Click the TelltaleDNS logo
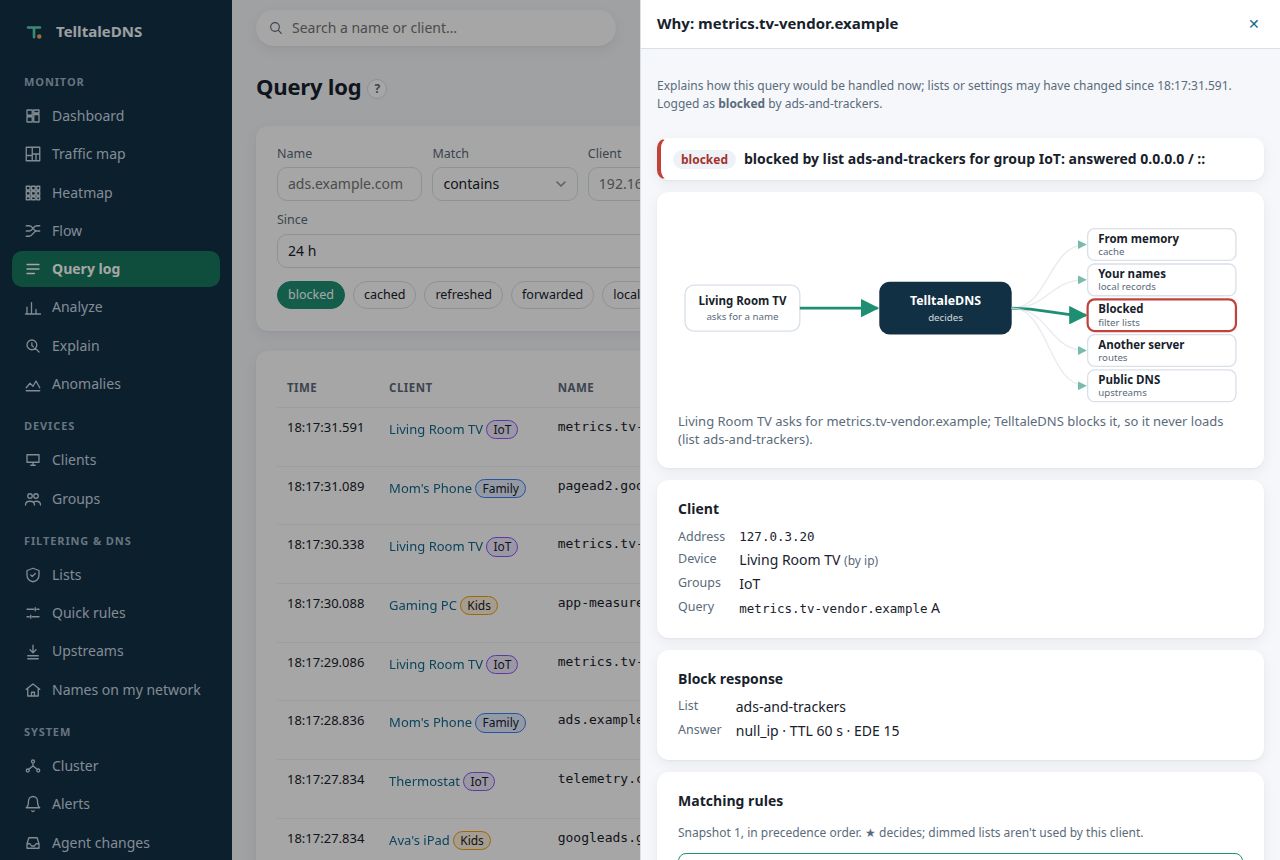This screenshot has height=860, width=1280. click(x=35, y=32)
